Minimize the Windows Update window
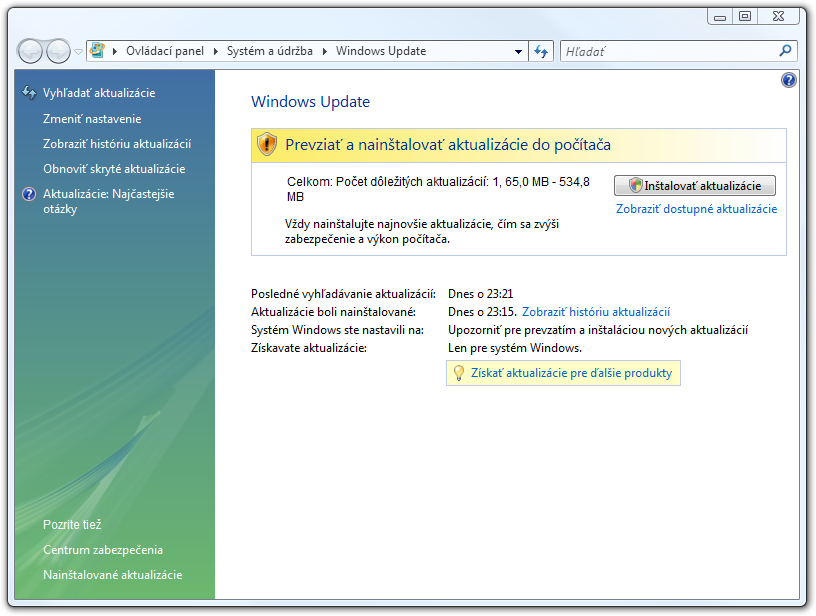This screenshot has height=616, width=816. (x=720, y=17)
